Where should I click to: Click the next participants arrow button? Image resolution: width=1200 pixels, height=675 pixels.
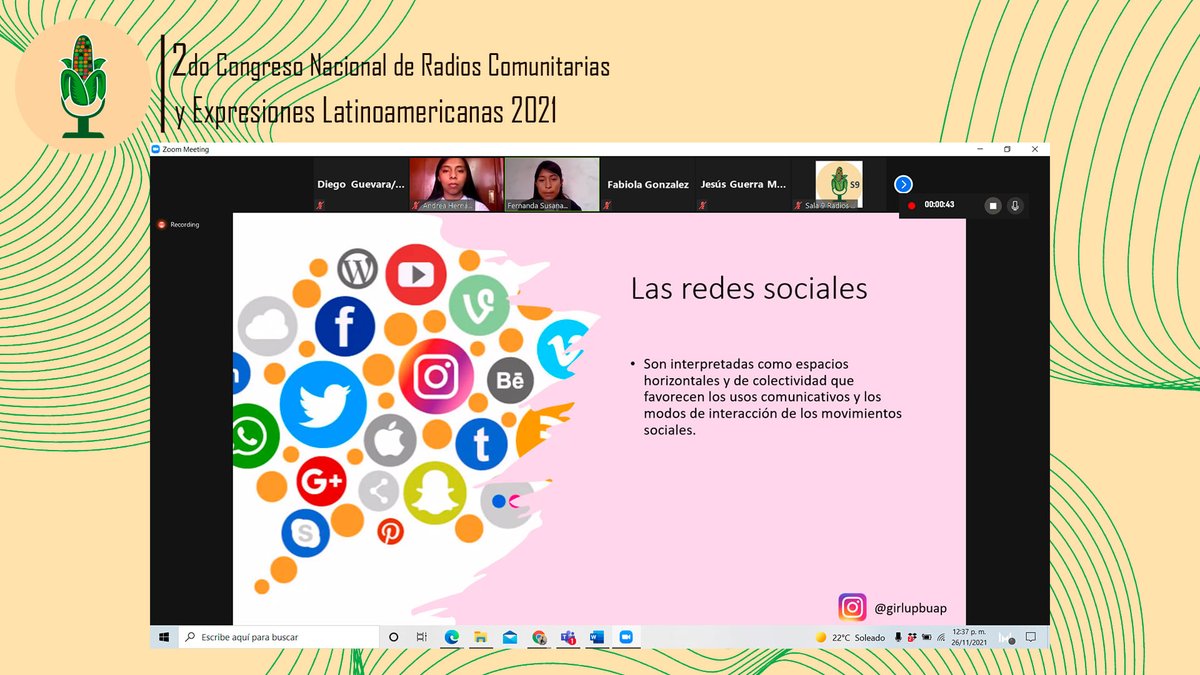[x=903, y=184]
